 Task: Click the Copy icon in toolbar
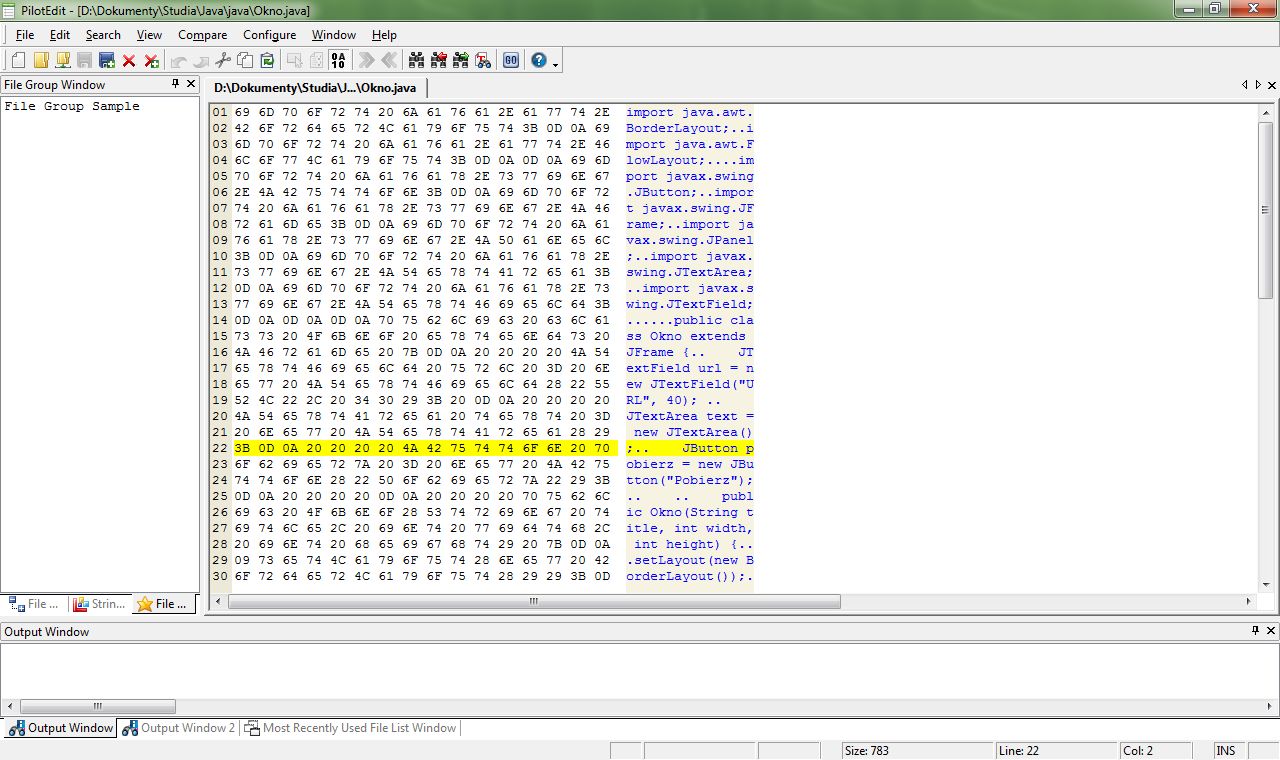coord(245,61)
